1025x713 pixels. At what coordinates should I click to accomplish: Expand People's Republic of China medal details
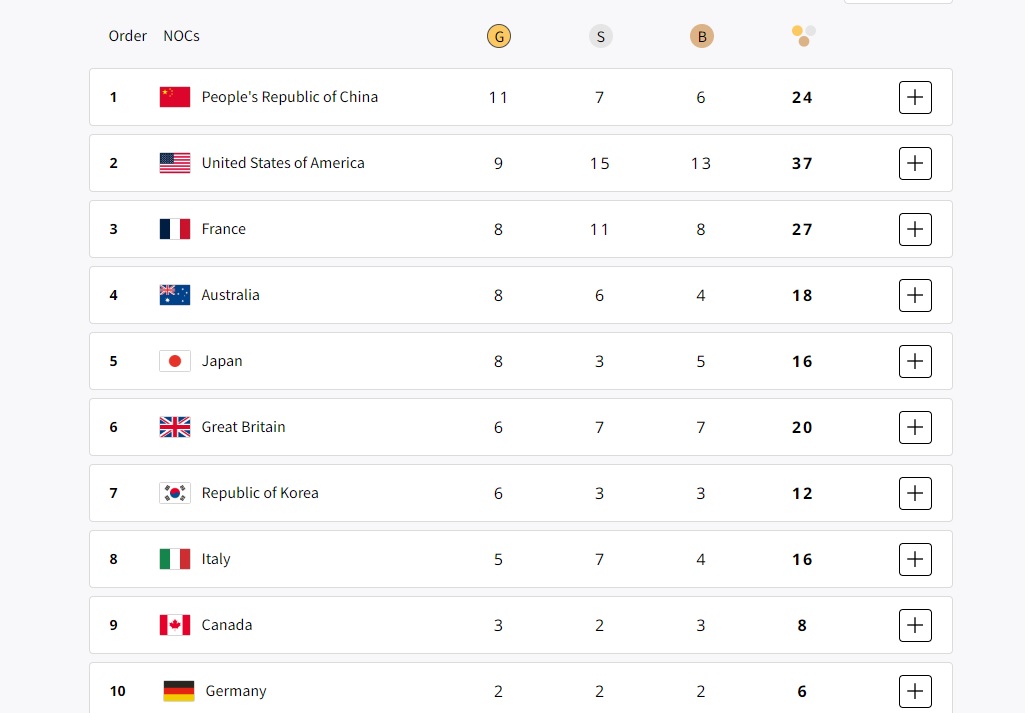915,97
